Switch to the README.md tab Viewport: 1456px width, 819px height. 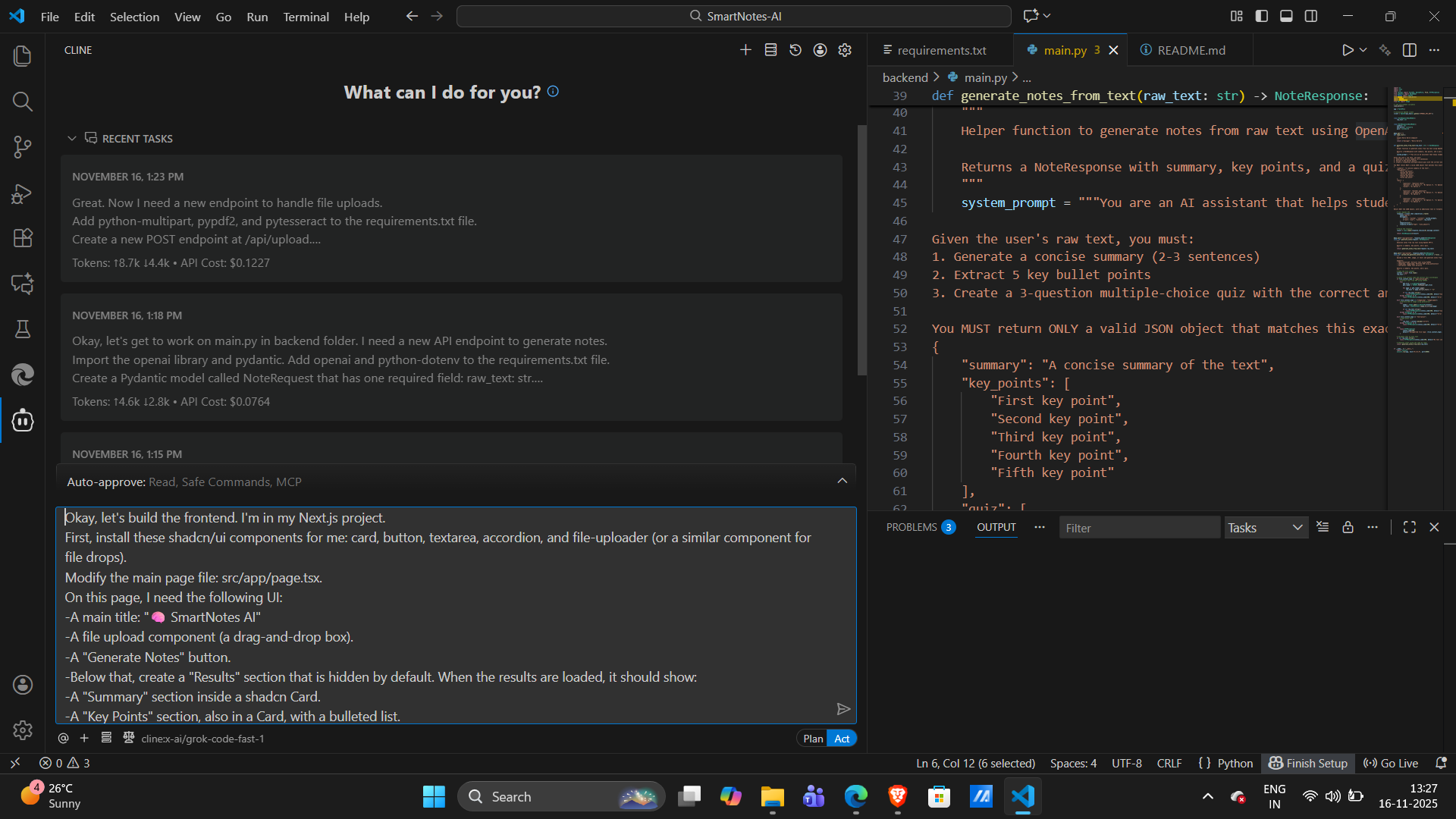coord(1191,50)
